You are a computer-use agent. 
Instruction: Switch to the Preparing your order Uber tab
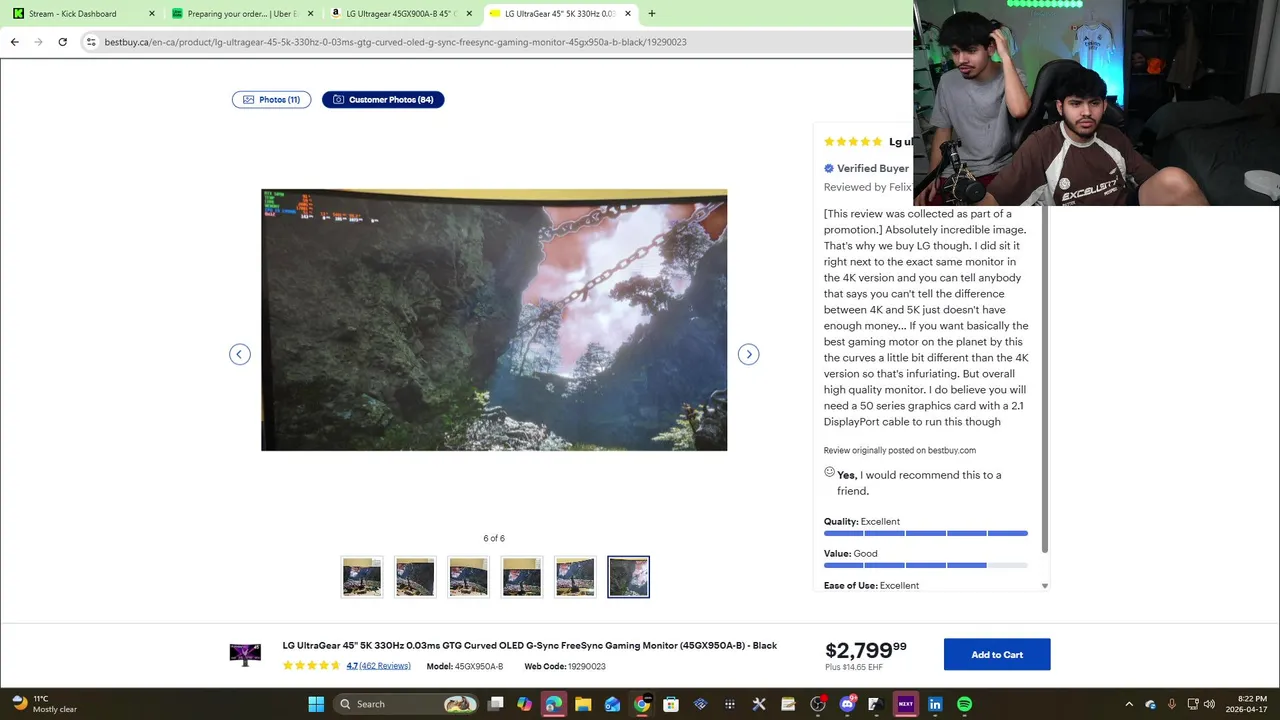point(243,14)
